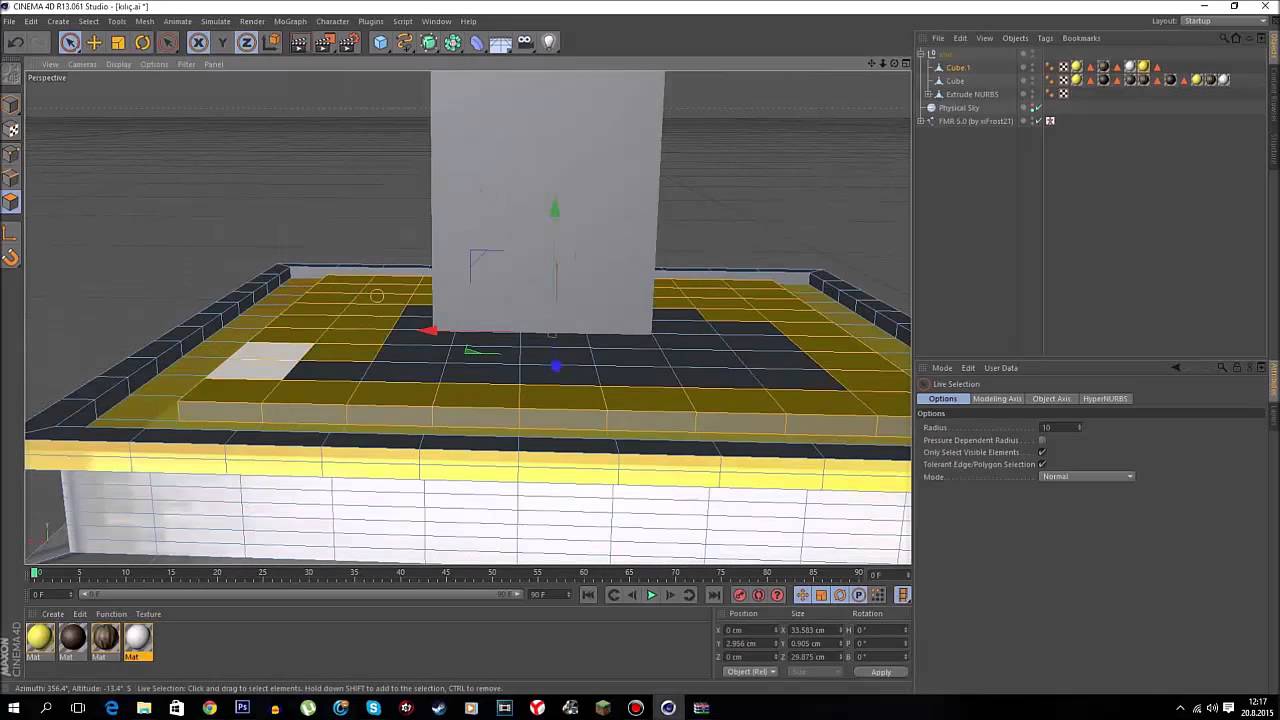Viewport: 1280px width, 720px height.
Task: Toggle X-axis lock
Action: pyautogui.click(x=198, y=42)
